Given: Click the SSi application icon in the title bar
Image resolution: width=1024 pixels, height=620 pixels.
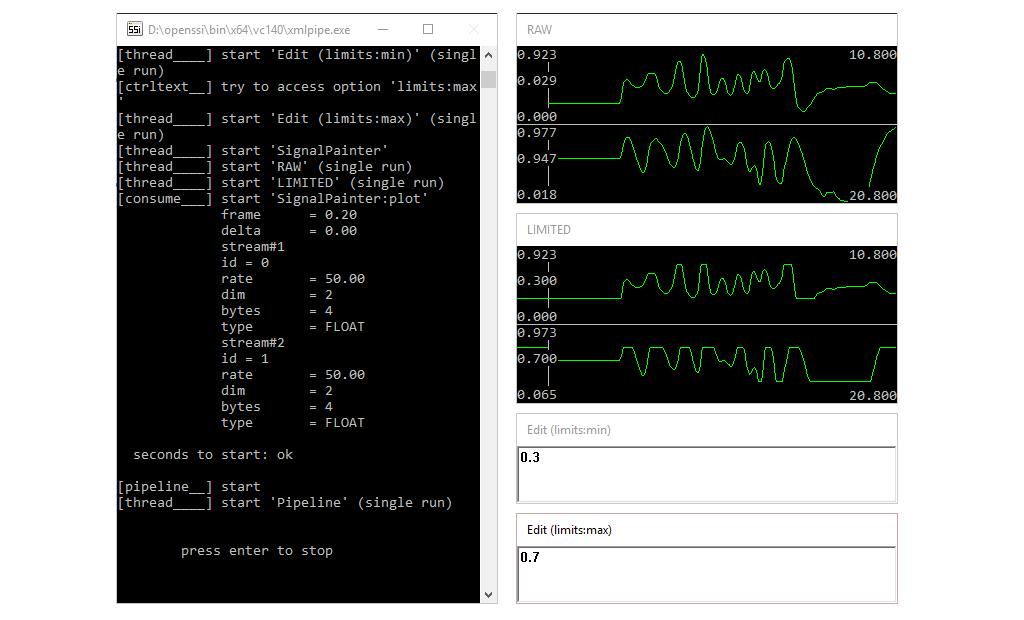Looking at the screenshot, I should pyautogui.click(x=134, y=29).
